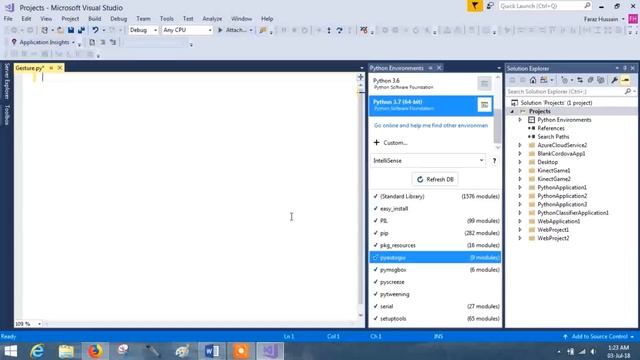Open File Explorer from the taskbar
The image size is (640, 360).
point(66,351)
